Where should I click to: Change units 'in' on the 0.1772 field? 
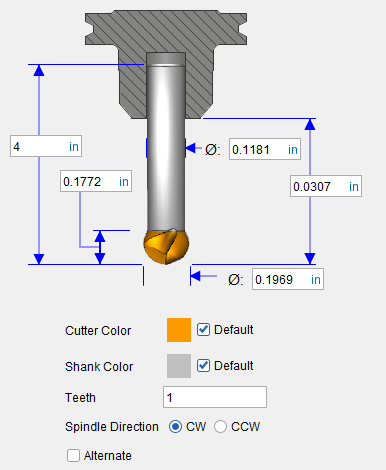pos(124,182)
